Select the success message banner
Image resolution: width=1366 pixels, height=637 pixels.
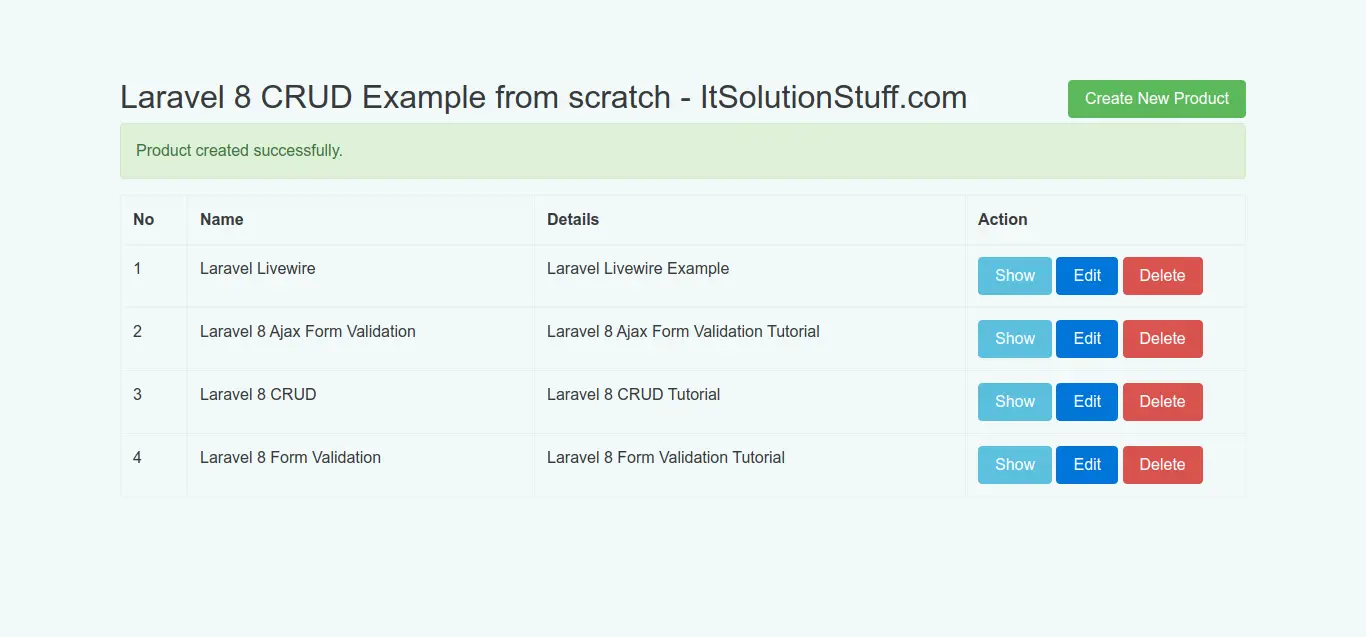pos(683,150)
